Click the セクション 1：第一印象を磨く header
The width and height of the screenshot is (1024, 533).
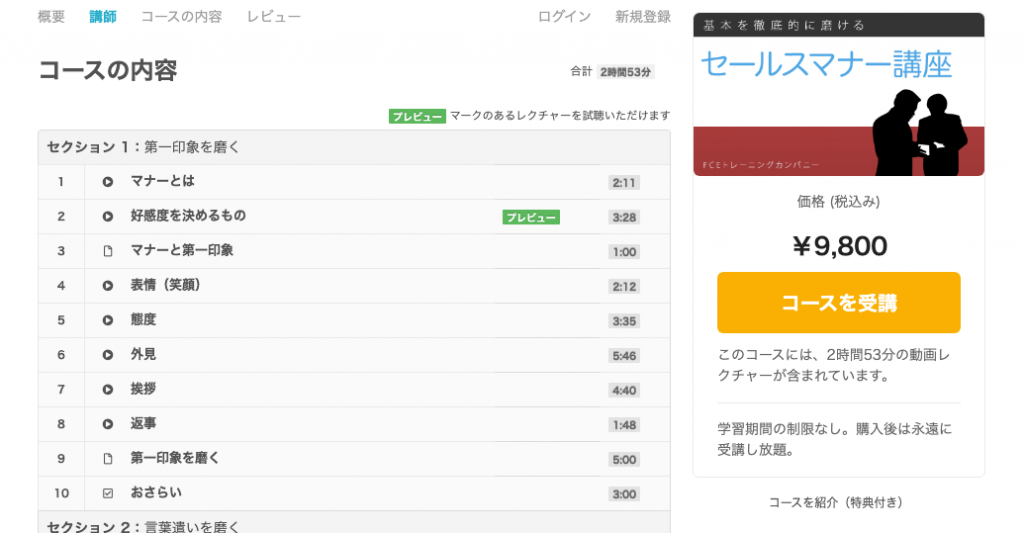tap(354, 147)
